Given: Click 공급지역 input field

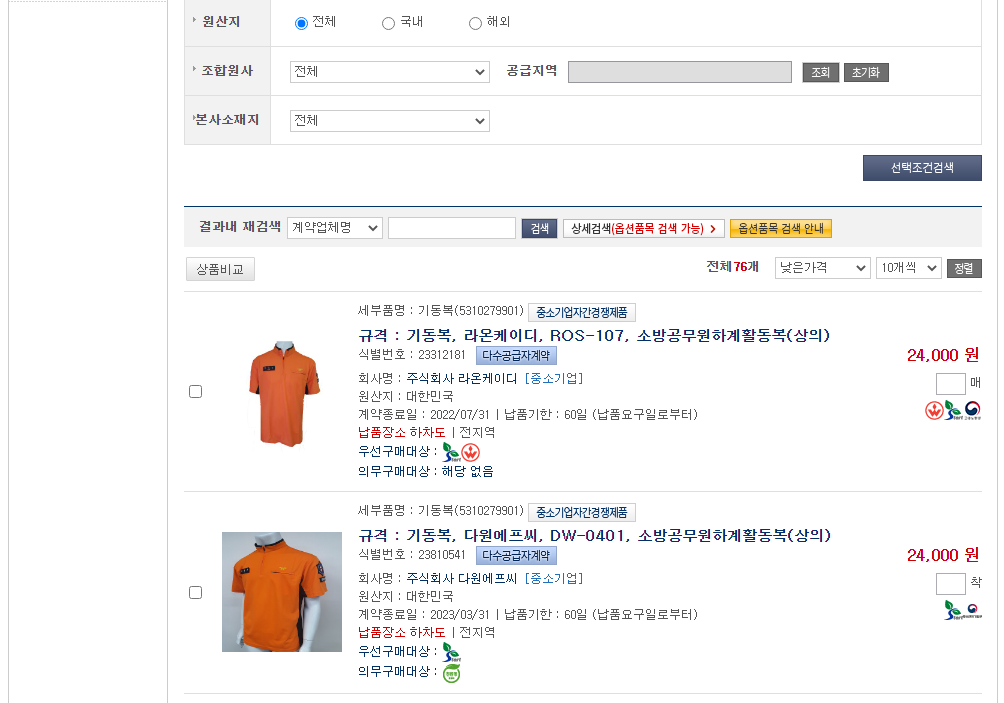Looking at the screenshot, I should [x=679, y=72].
